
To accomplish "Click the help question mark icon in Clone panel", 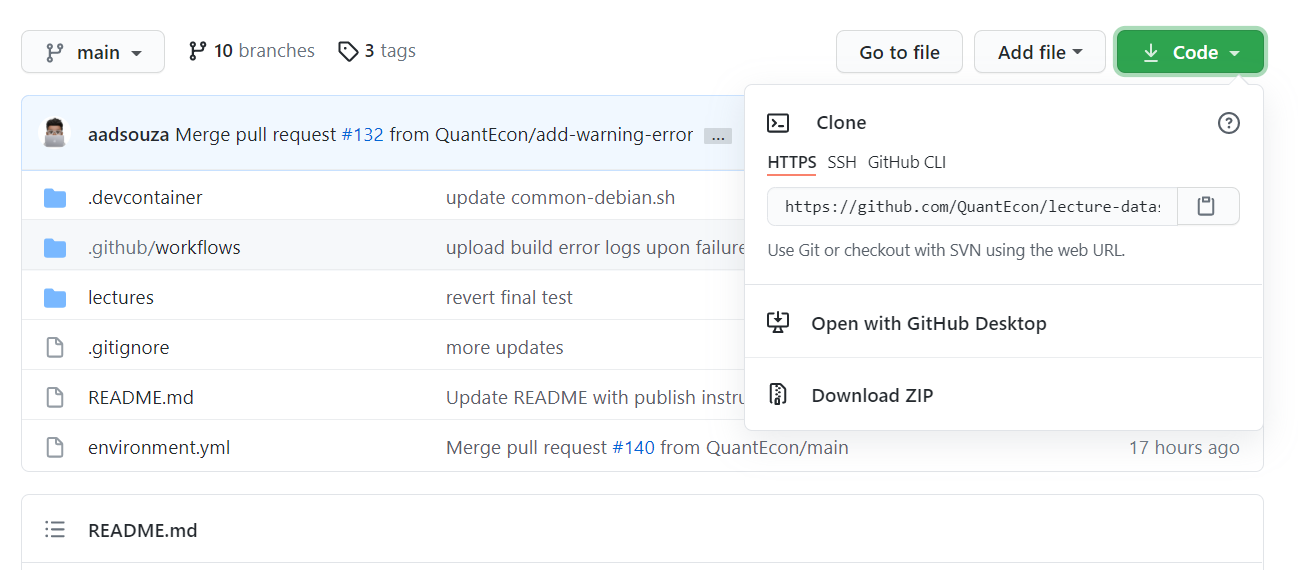I will click(1228, 123).
